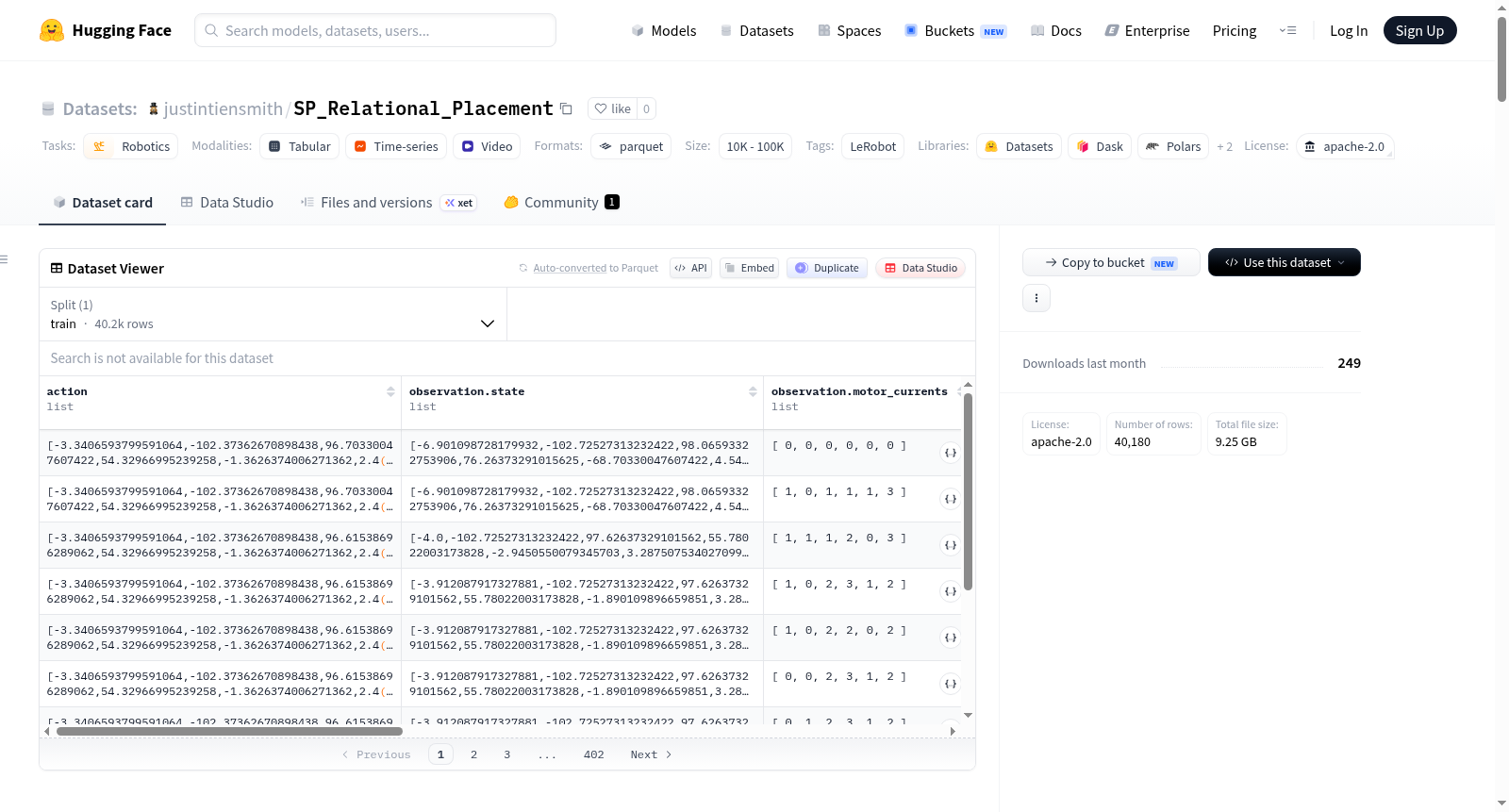Viewport: 1509px width, 812px height.
Task: Open the justintiensmith user profile link
Action: [x=224, y=108]
